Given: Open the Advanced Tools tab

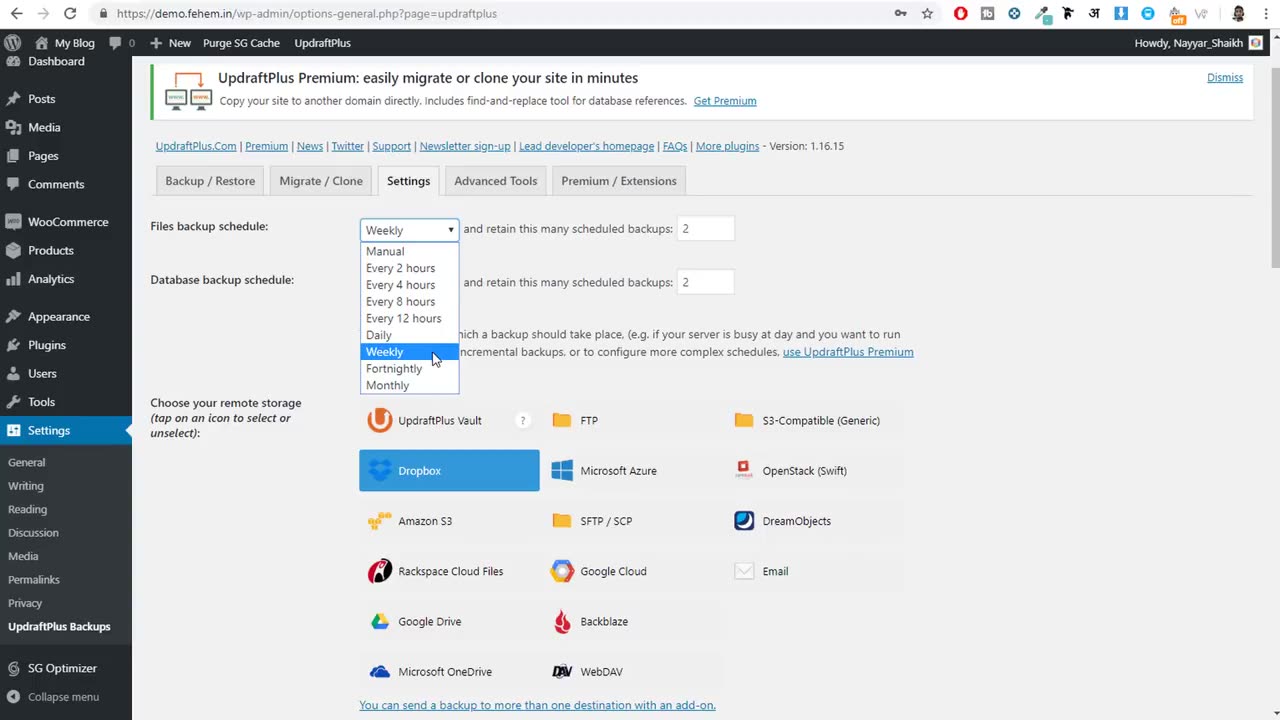Looking at the screenshot, I should pyautogui.click(x=496, y=181).
